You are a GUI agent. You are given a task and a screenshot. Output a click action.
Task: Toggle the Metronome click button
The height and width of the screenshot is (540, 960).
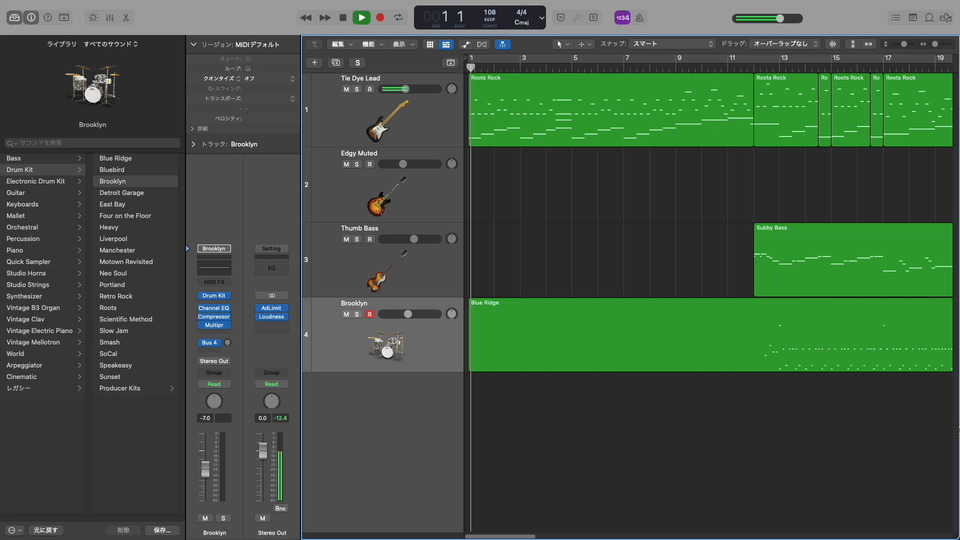[x=639, y=18]
